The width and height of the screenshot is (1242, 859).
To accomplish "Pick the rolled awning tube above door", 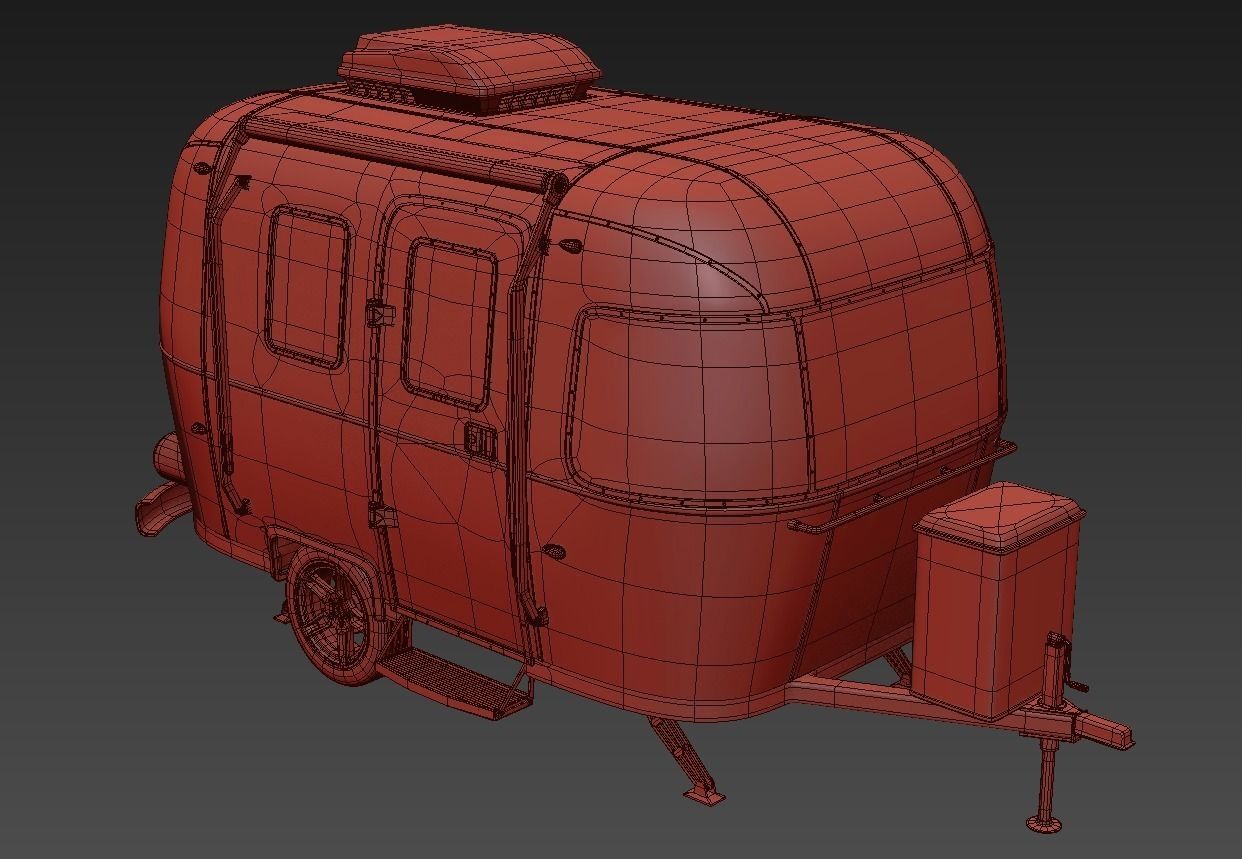I will tap(405, 154).
